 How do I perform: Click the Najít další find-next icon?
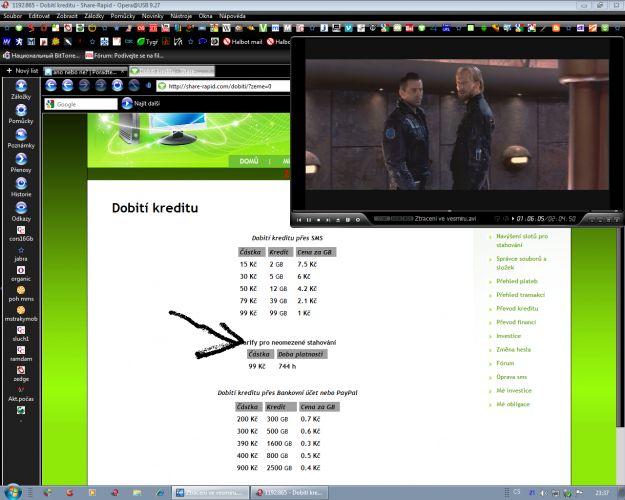(127, 103)
